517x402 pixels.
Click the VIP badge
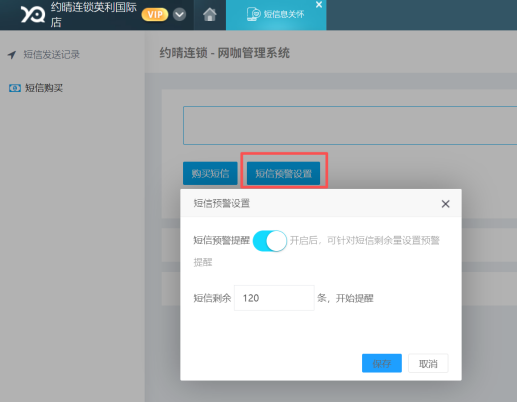pos(155,15)
